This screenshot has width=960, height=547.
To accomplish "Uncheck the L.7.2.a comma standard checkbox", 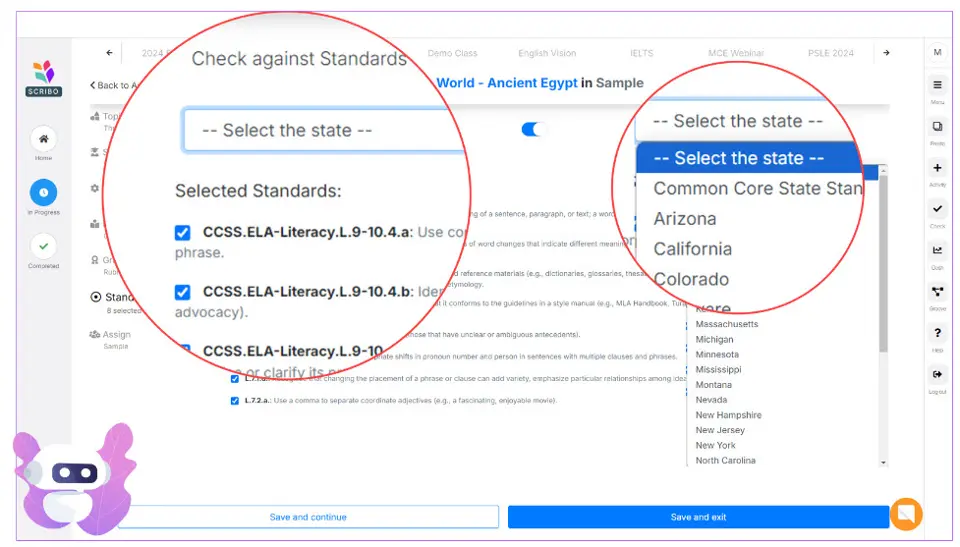I will tap(235, 401).
